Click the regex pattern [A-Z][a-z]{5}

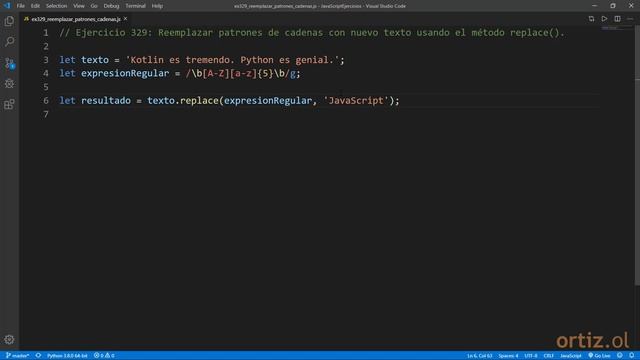[x=238, y=73]
